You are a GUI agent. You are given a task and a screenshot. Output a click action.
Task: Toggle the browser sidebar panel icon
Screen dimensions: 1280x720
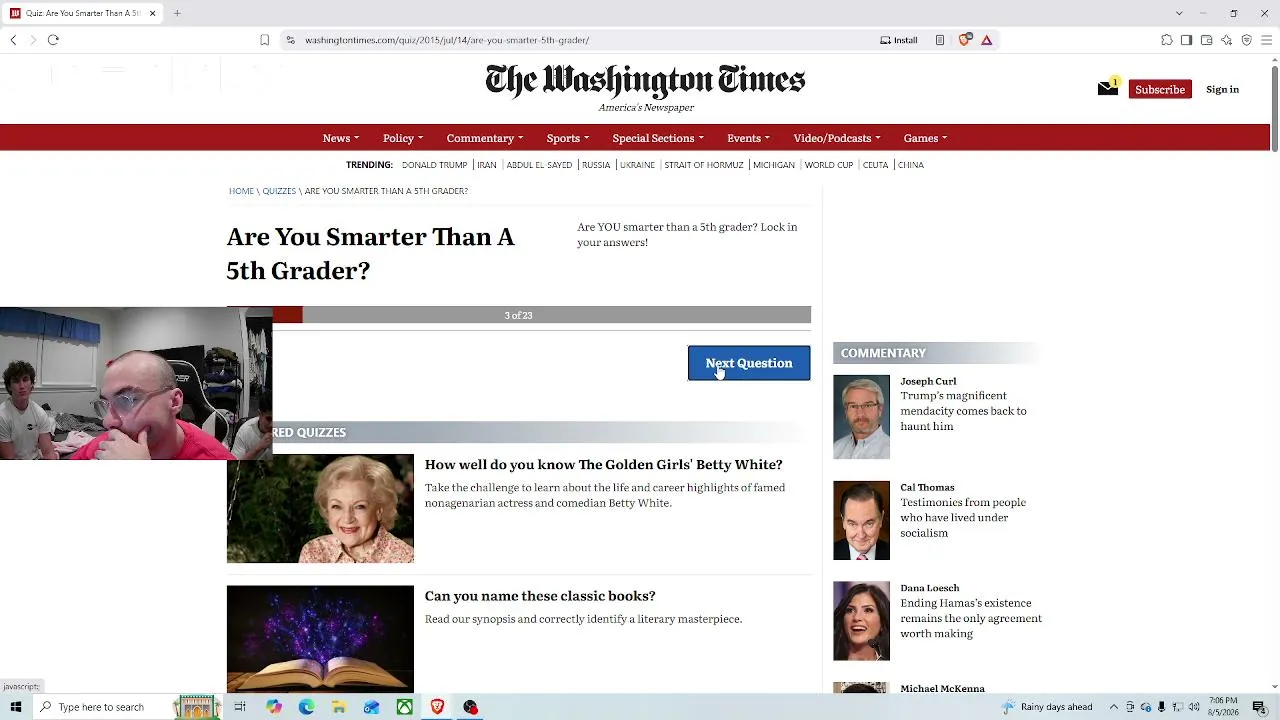1186,40
